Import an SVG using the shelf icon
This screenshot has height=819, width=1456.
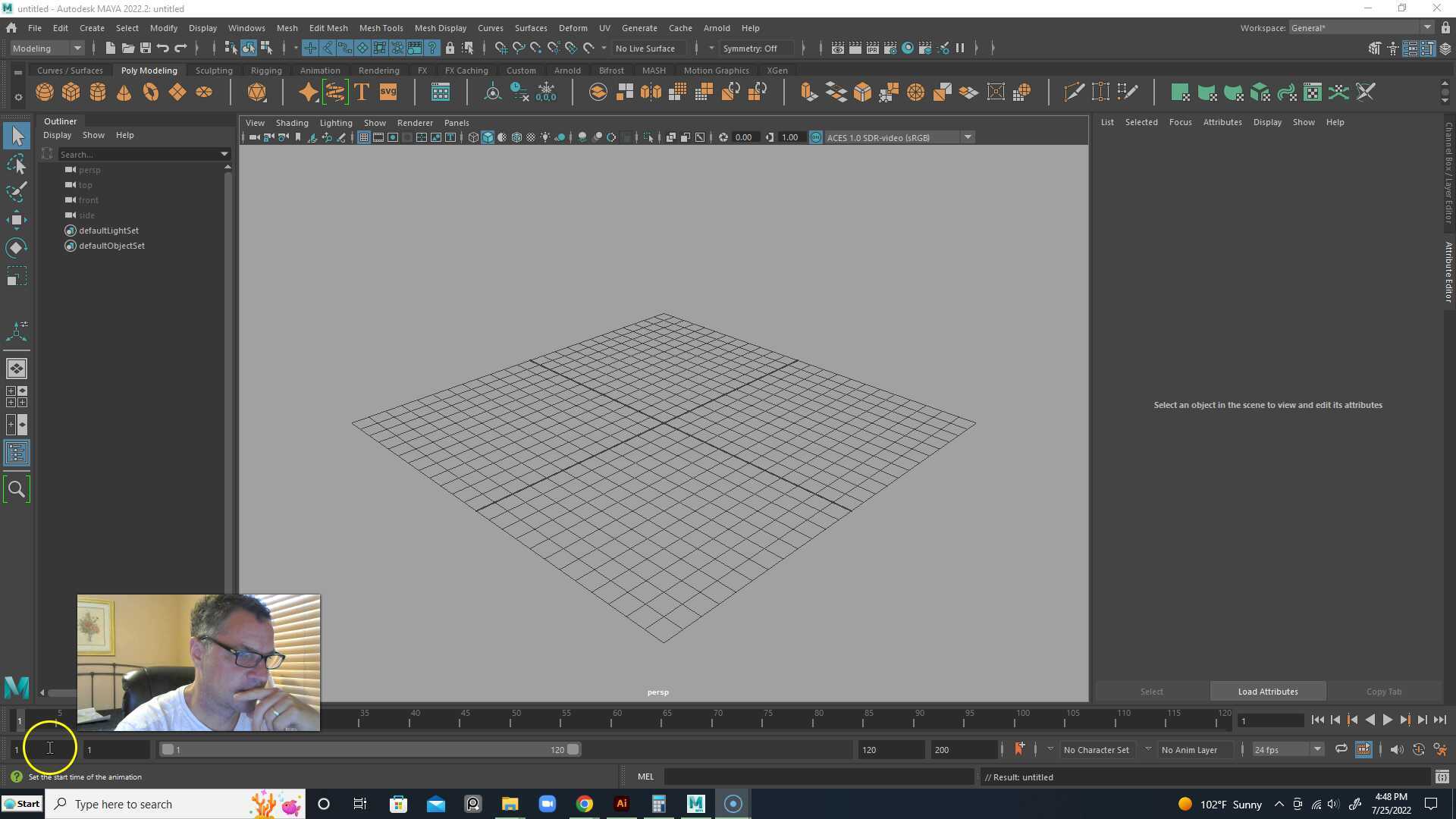388,92
